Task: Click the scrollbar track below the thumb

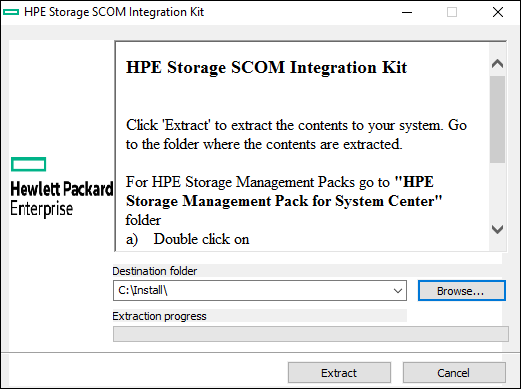Action: point(498,192)
